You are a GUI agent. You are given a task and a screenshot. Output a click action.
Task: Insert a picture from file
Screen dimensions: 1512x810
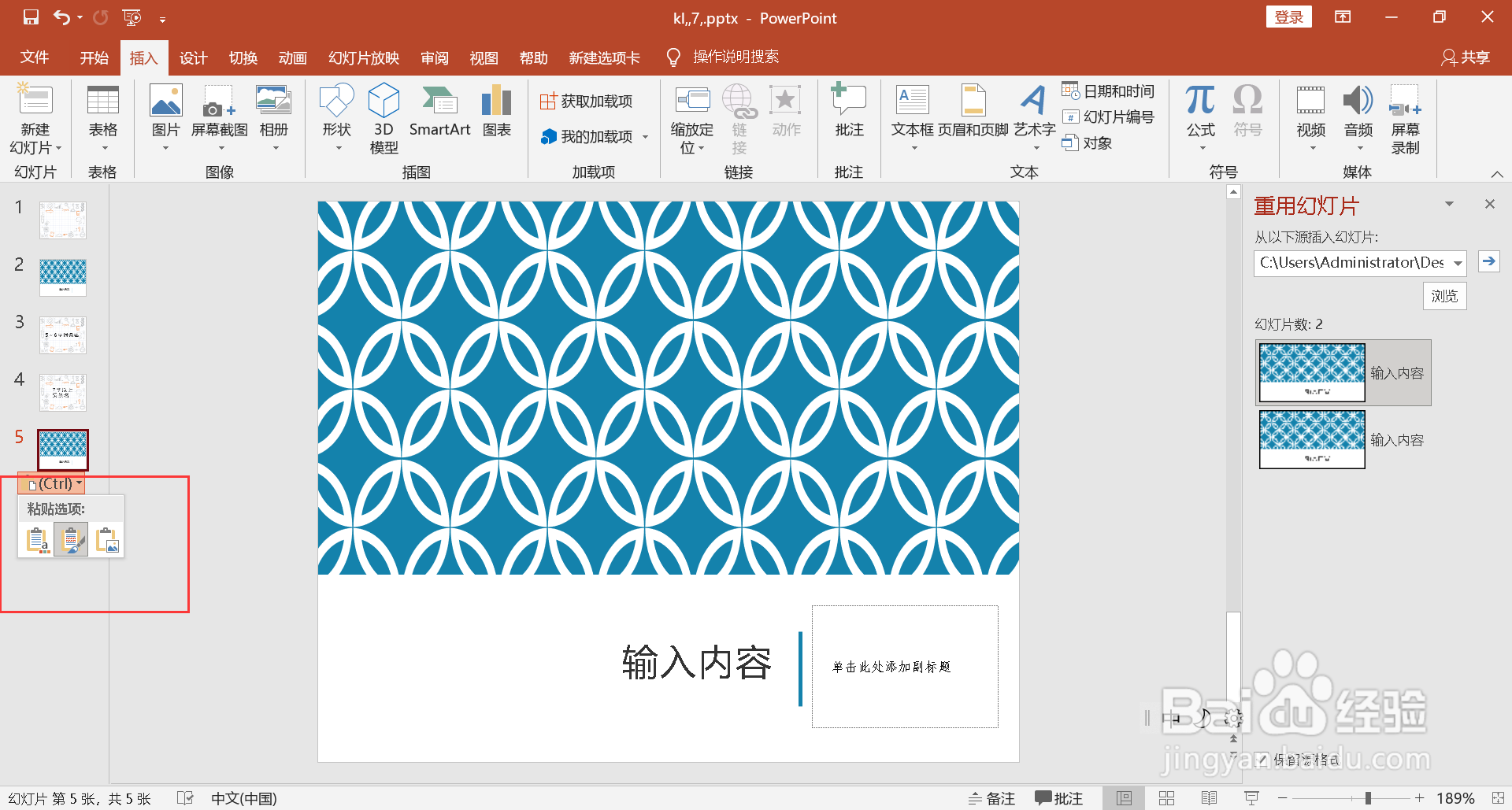[165, 118]
